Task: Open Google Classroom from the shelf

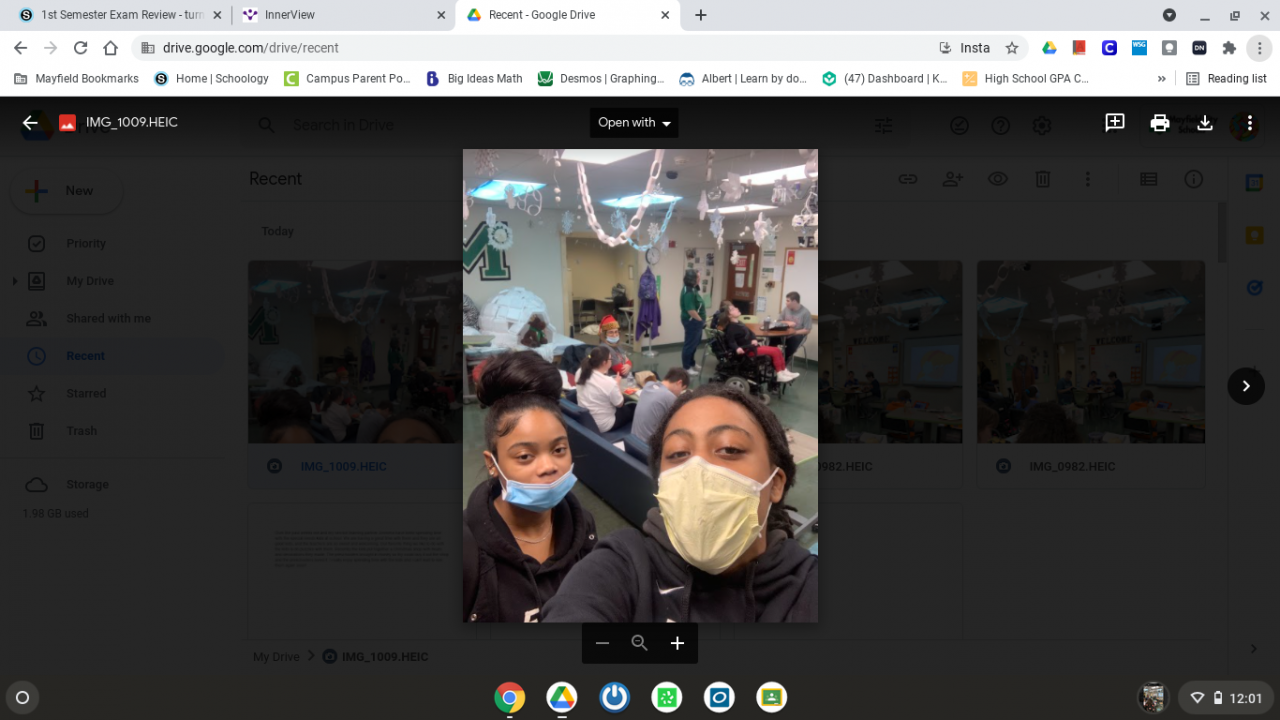Action: point(771,698)
